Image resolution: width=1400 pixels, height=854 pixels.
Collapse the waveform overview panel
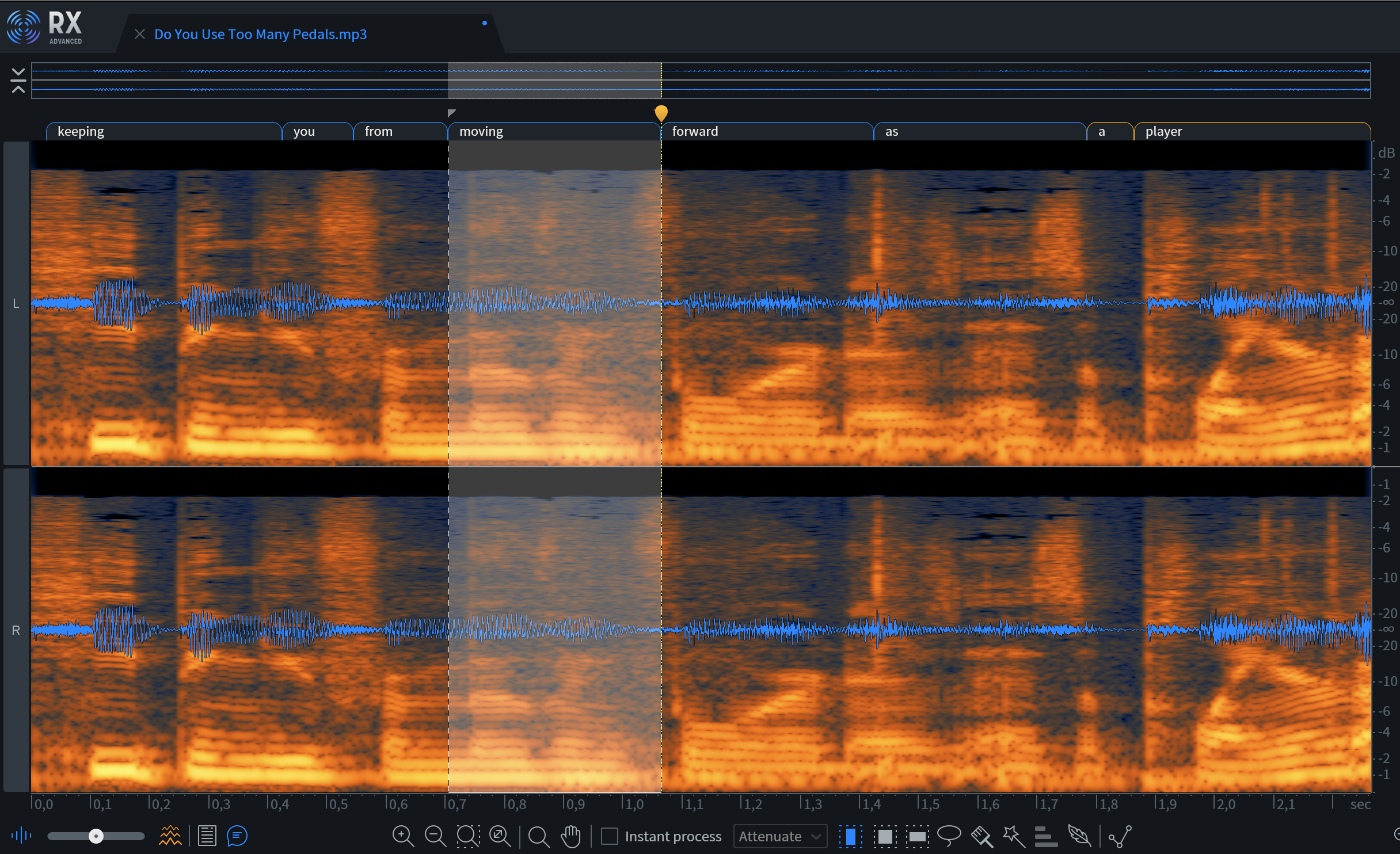pyautogui.click(x=18, y=81)
